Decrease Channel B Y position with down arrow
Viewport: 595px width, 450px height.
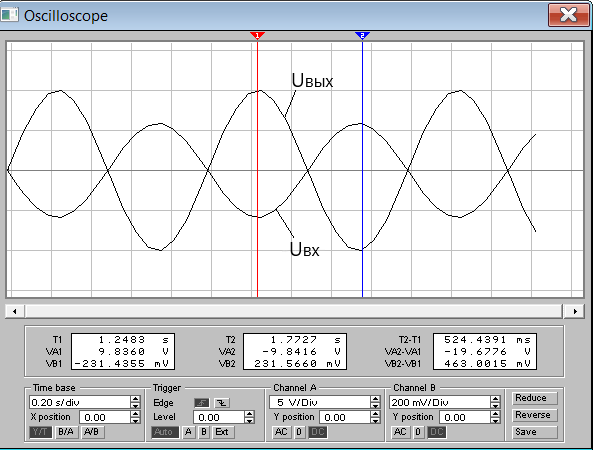[495, 420]
